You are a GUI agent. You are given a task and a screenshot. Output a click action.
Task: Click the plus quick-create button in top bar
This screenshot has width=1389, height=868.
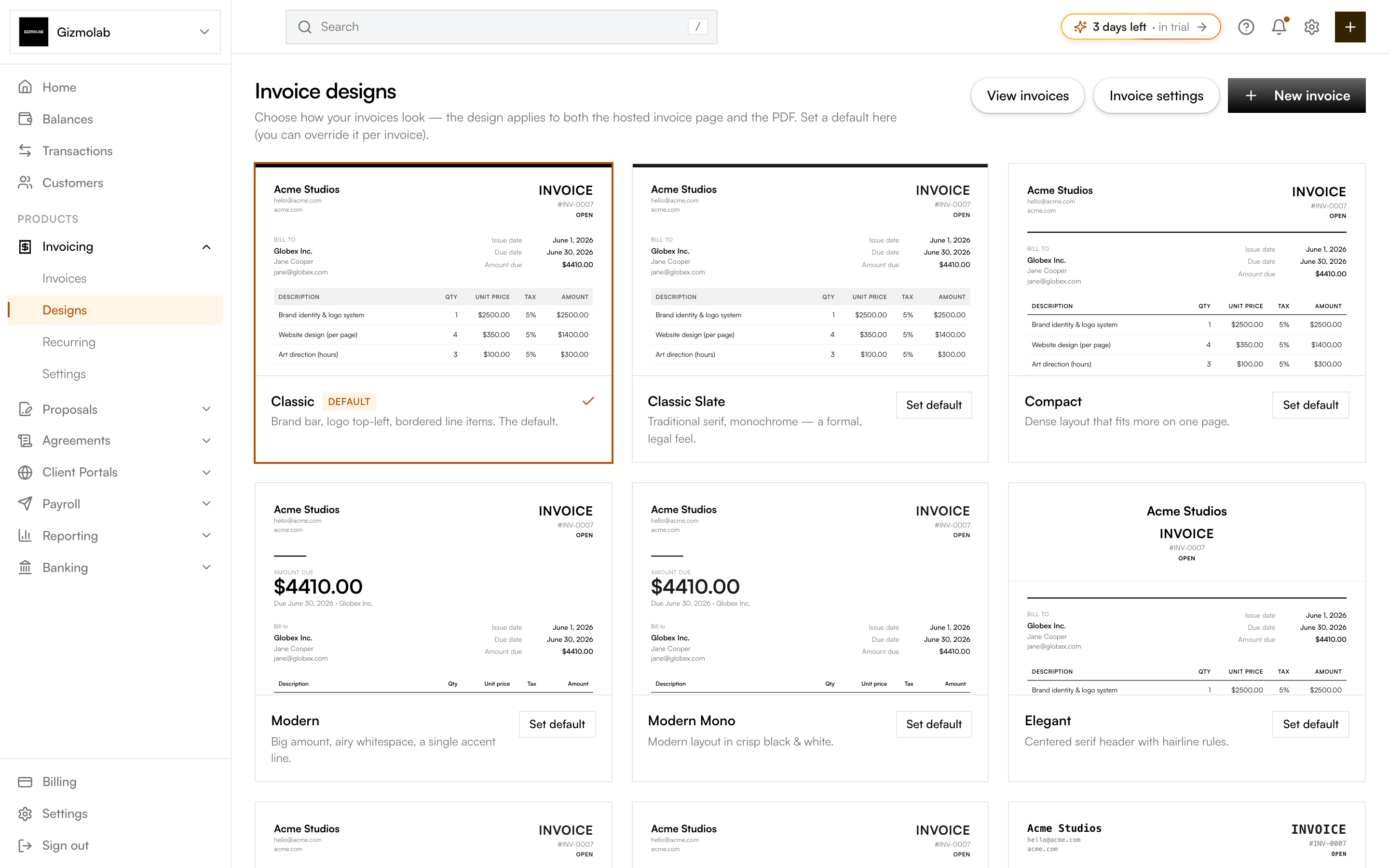[x=1350, y=27]
